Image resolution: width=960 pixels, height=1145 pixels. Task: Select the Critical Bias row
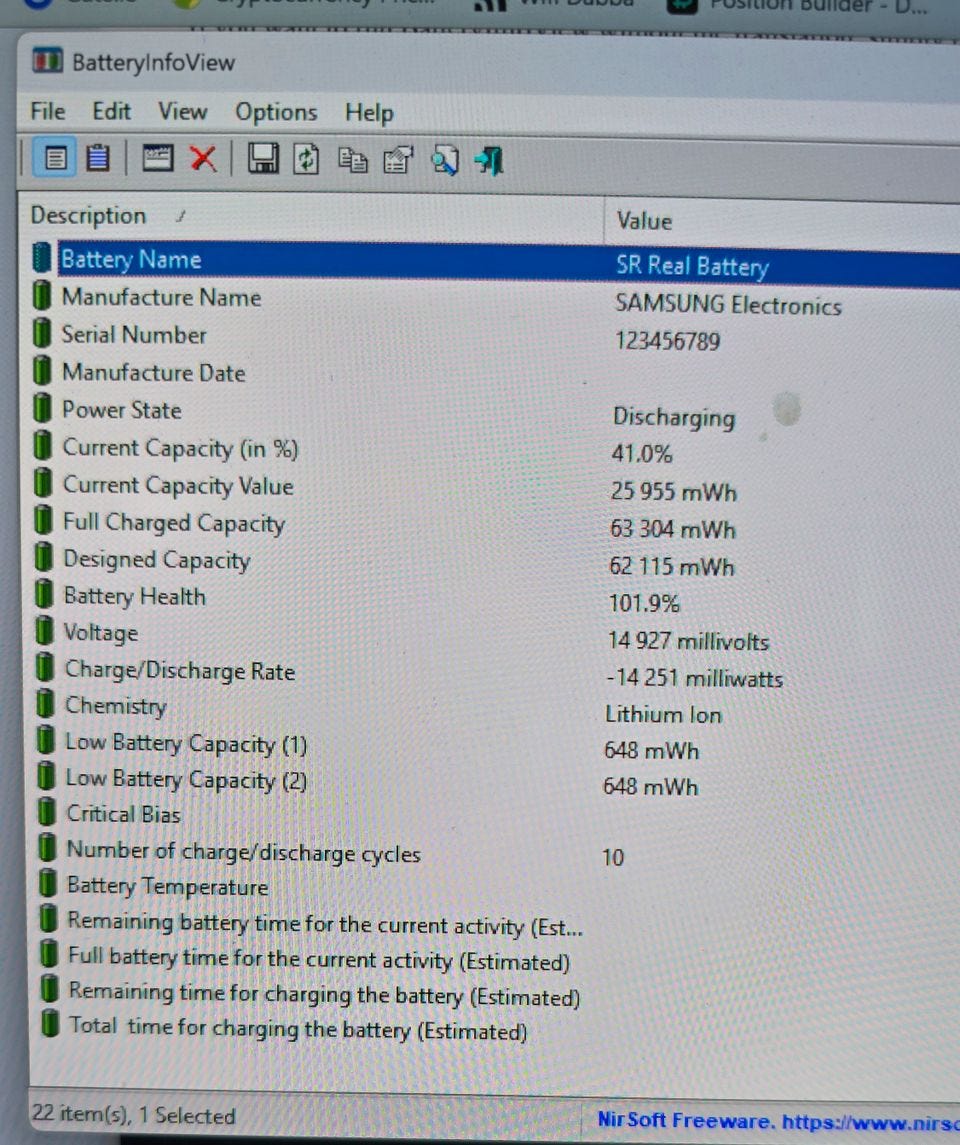(x=123, y=813)
